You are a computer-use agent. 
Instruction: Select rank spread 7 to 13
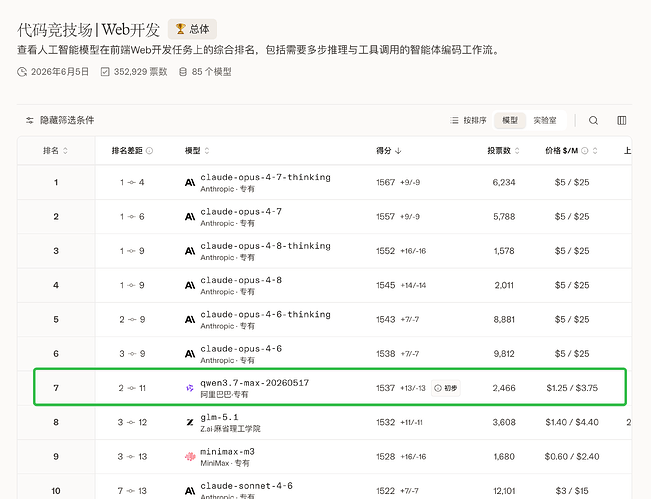(x=132, y=491)
